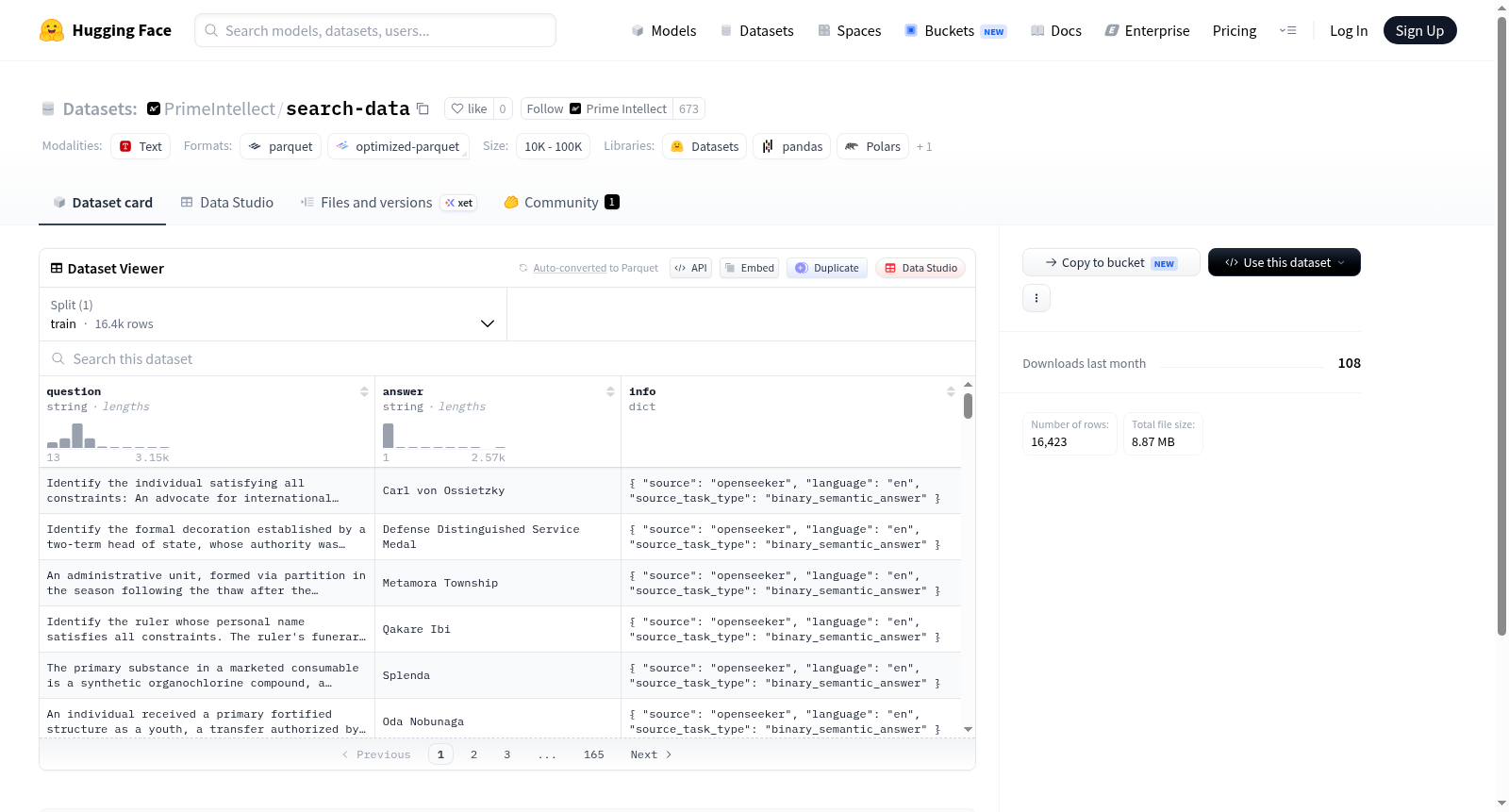The height and width of the screenshot is (812, 1509).
Task: Click the Carl von Ossietzky answer cell
Action: 498,490
